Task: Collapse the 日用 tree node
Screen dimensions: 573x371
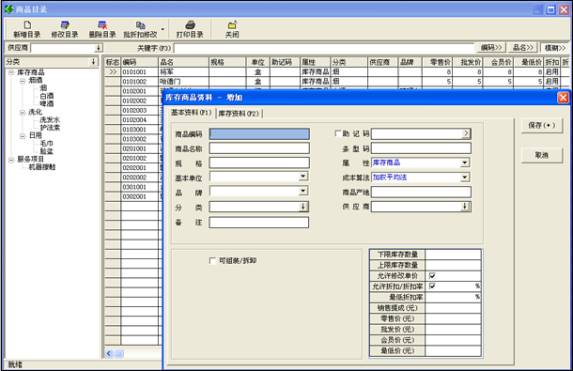Action: coord(23,136)
